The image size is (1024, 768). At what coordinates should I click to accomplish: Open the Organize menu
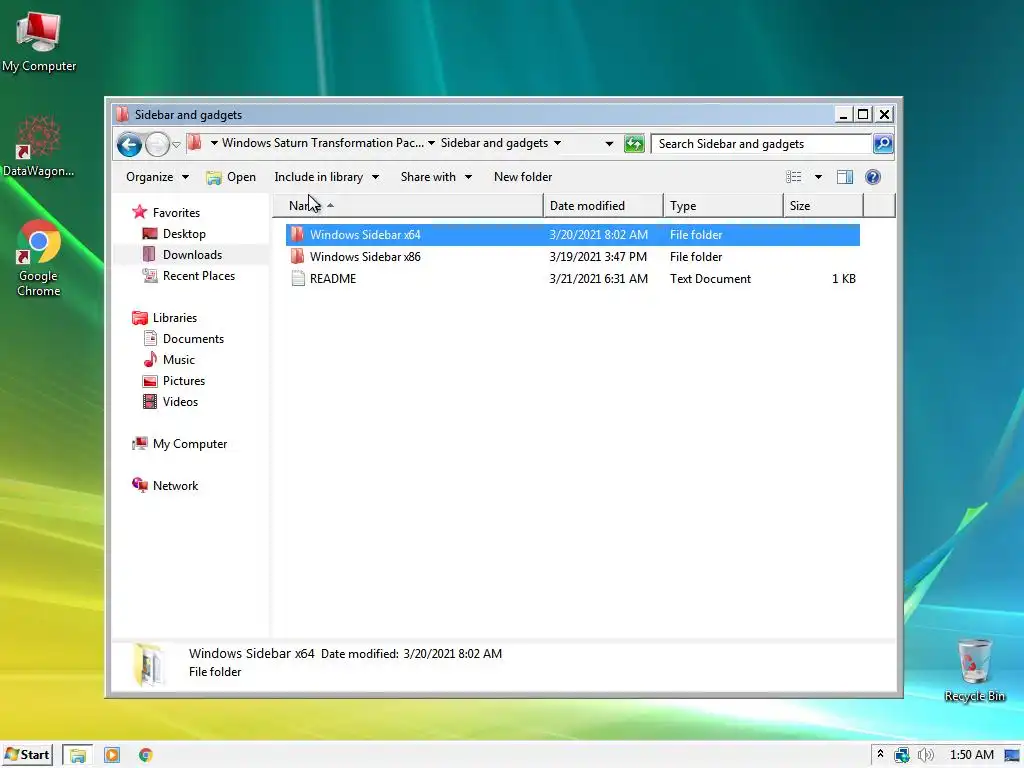tap(157, 177)
